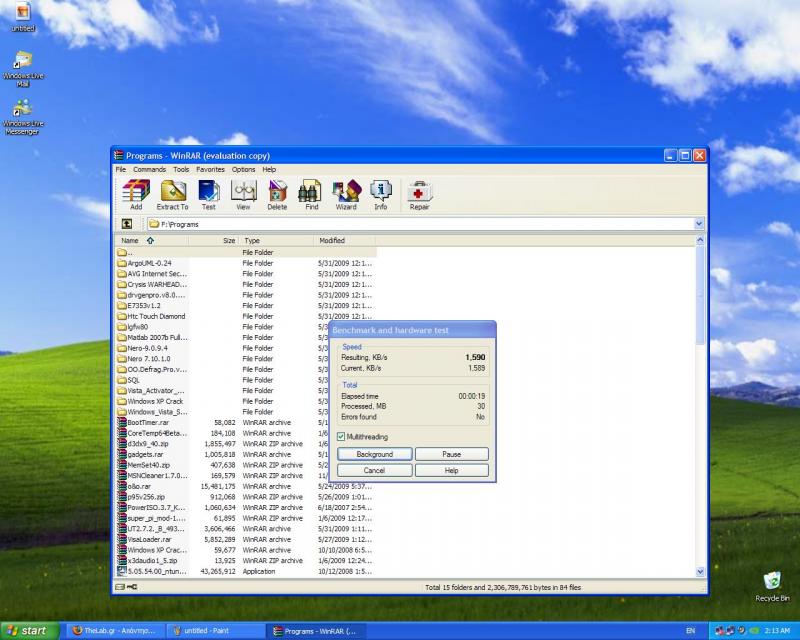Select the Windows XP Crack folder name

tap(155, 401)
